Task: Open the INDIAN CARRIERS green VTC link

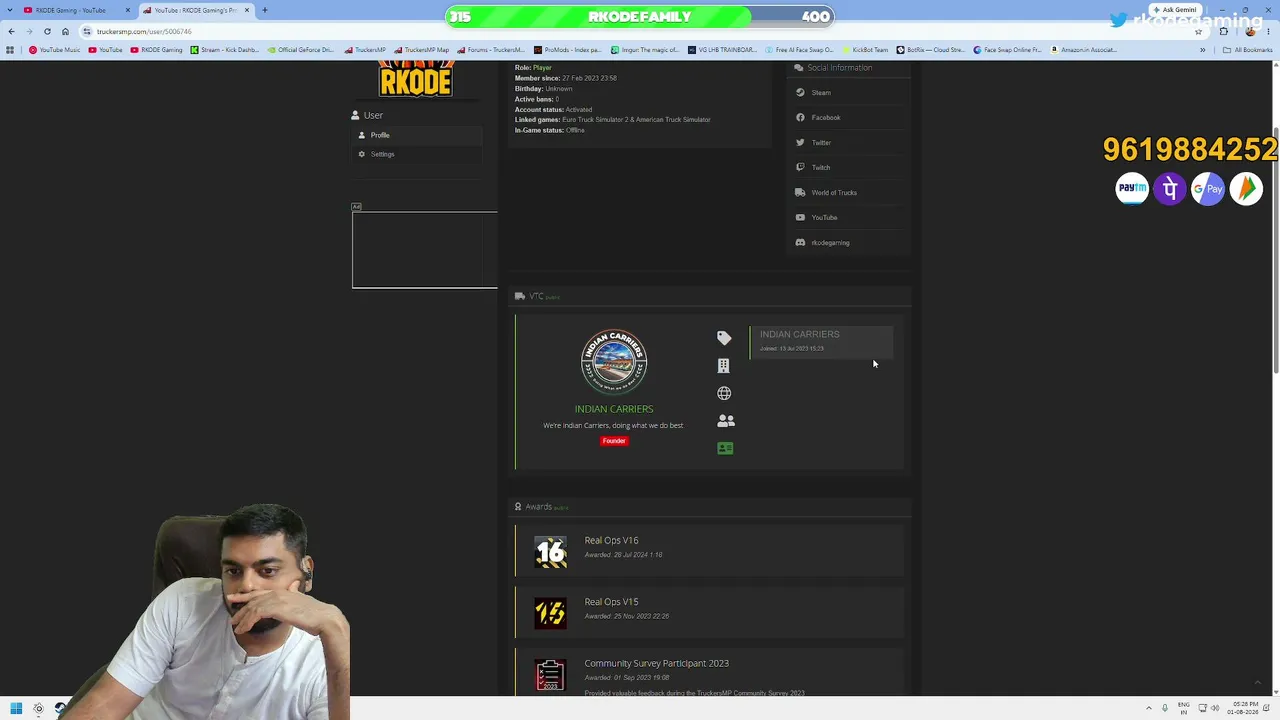Action: (614, 409)
